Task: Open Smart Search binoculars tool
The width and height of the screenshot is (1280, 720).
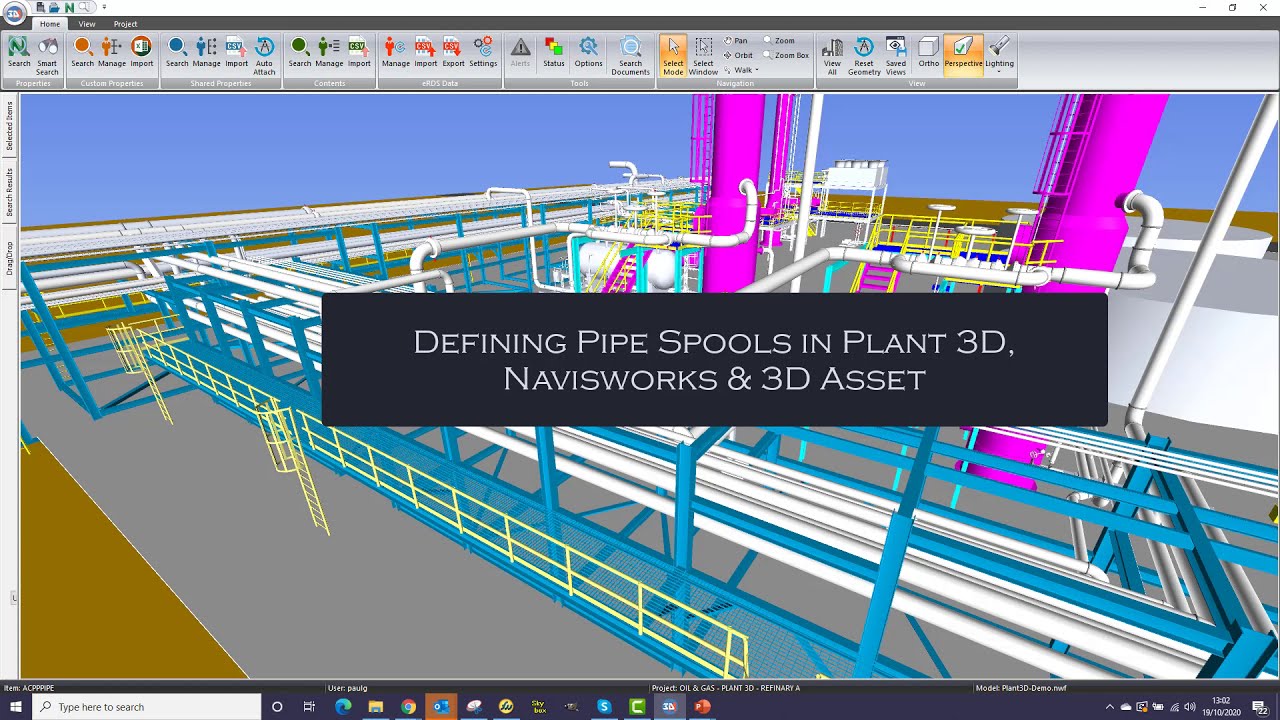Action: 47,56
